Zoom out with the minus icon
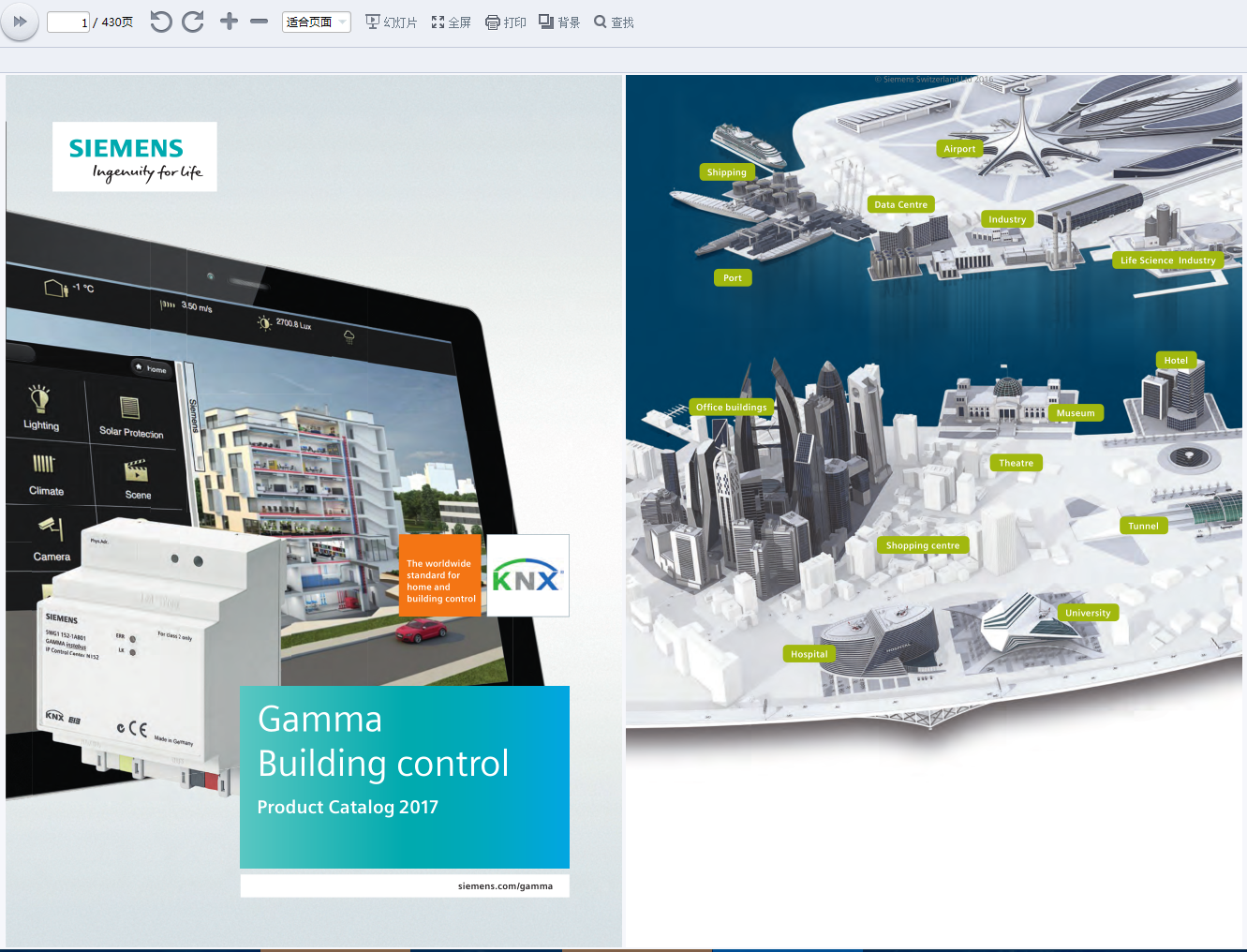This screenshot has height=952, width=1247. (260, 22)
